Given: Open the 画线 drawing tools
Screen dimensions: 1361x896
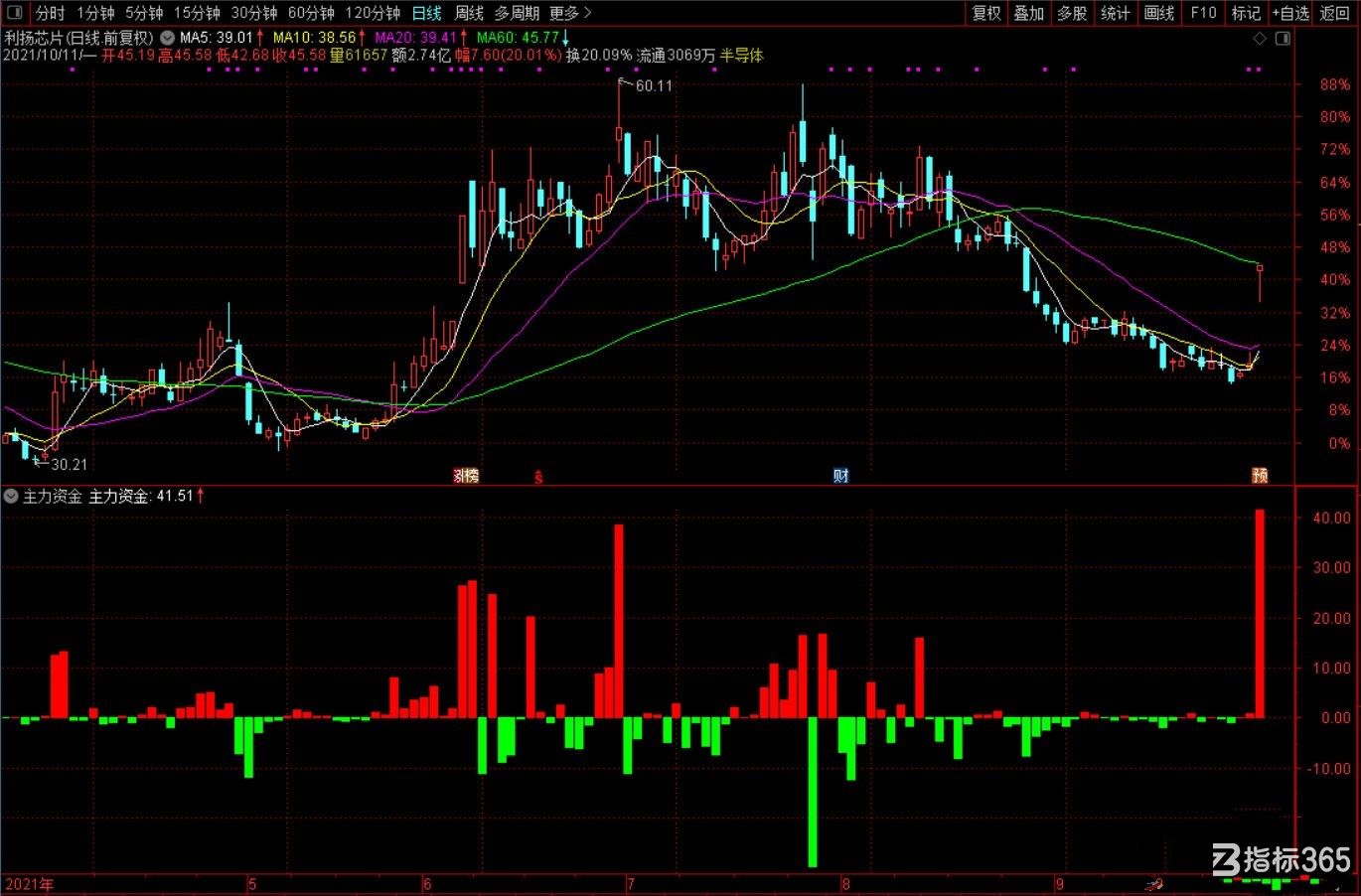Looking at the screenshot, I should point(1159,13).
